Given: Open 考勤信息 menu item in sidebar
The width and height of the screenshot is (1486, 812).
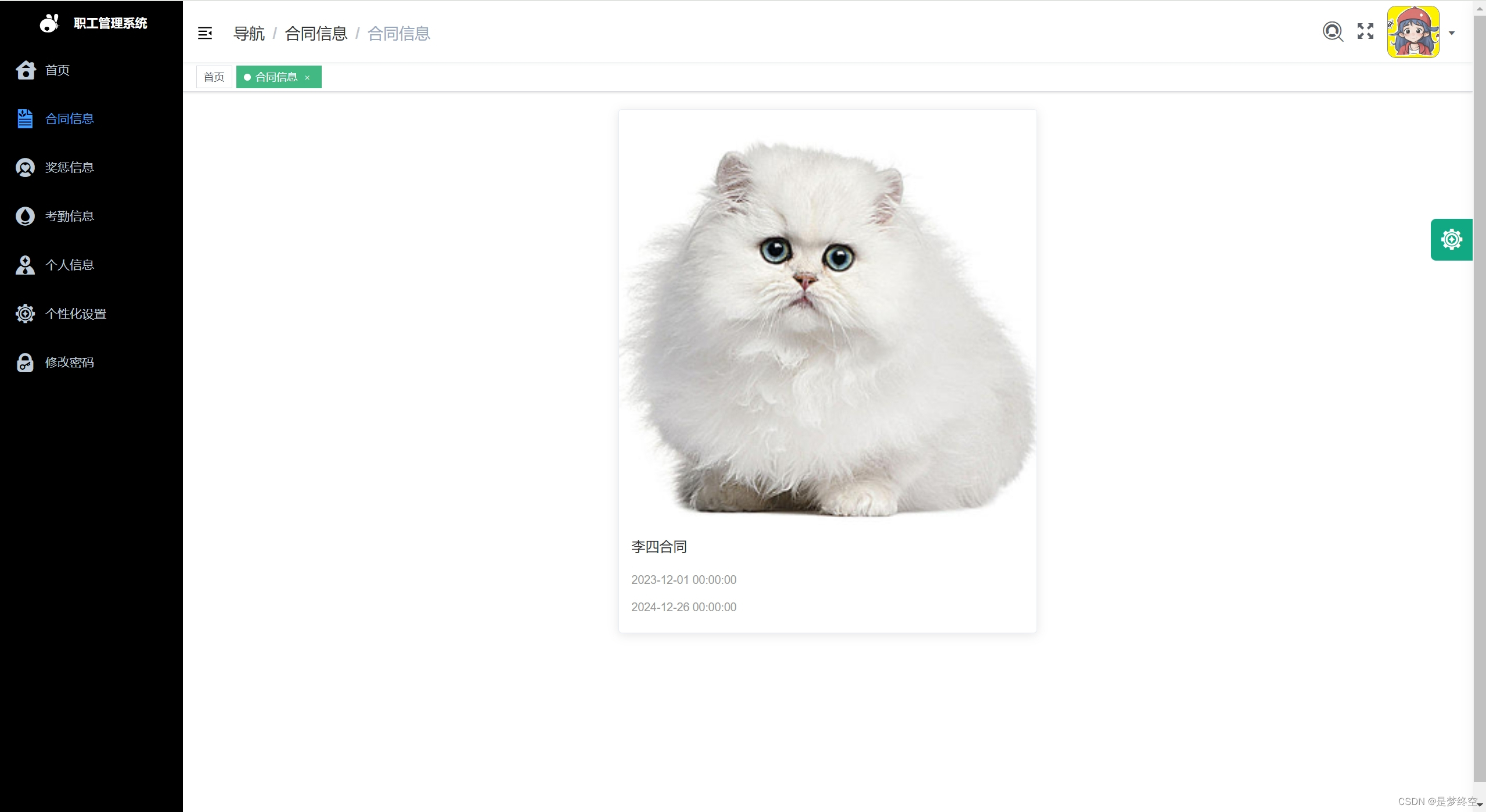Looking at the screenshot, I should (91, 216).
